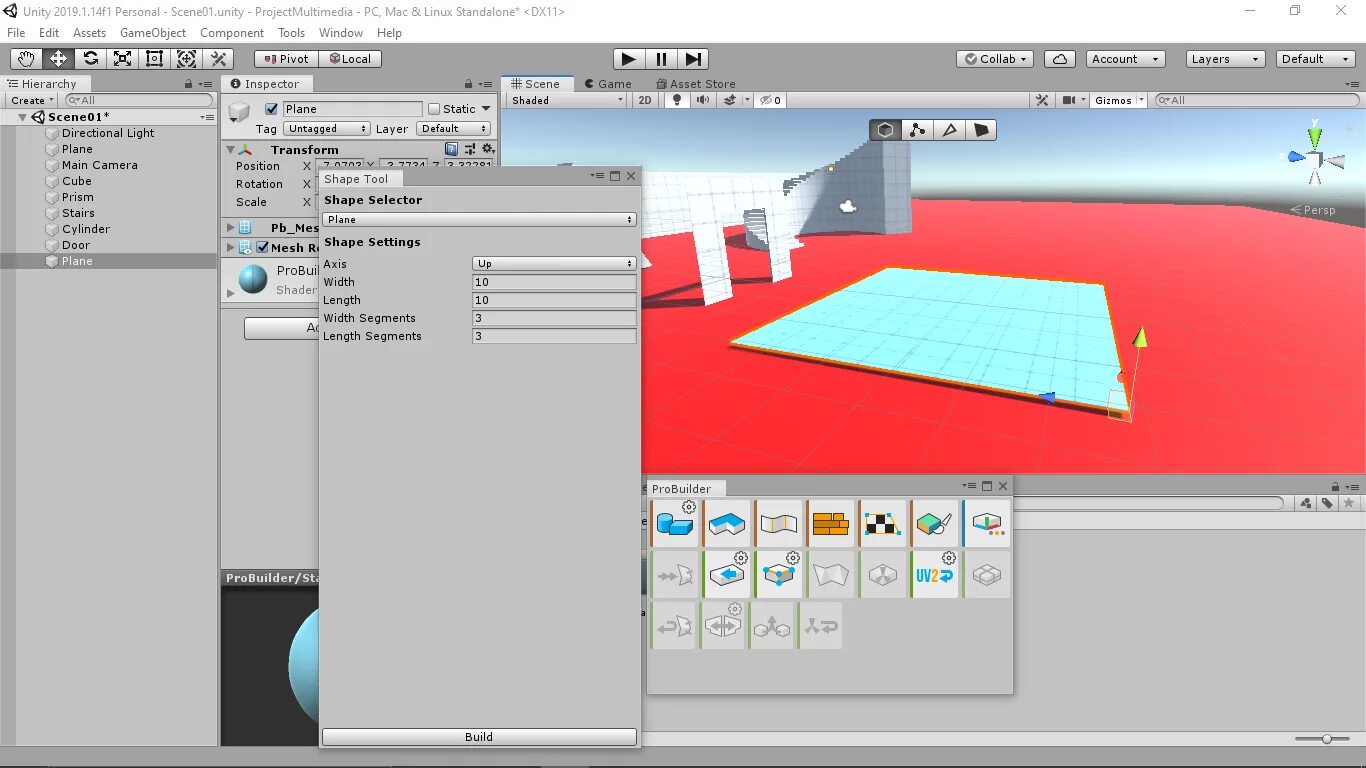The height and width of the screenshot is (768, 1366).
Task: Toggle scene lighting bulb
Action: pyautogui.click(x=677, y=100)
